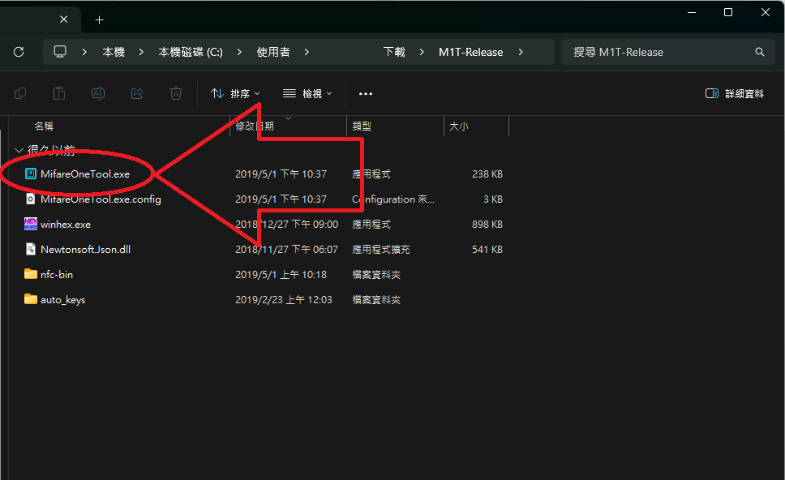Click the search magnifier icon
785x480 pixels.
point(760,52)
